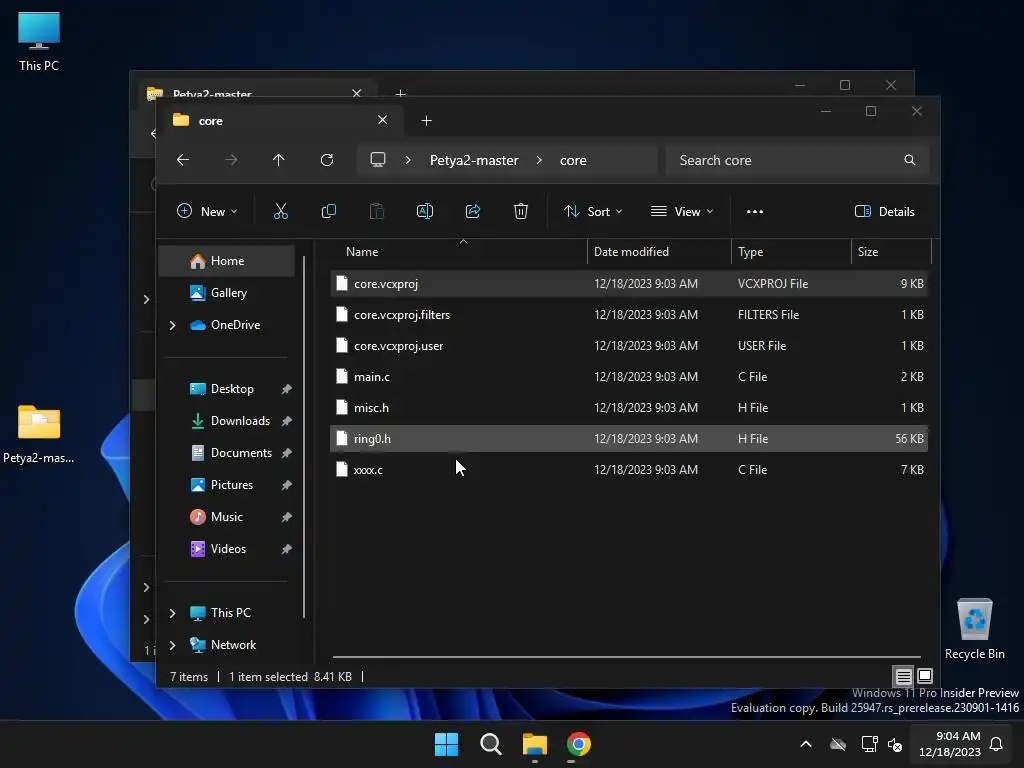Select the misc.h file
1024x768 pixels.
pos(628,408)
